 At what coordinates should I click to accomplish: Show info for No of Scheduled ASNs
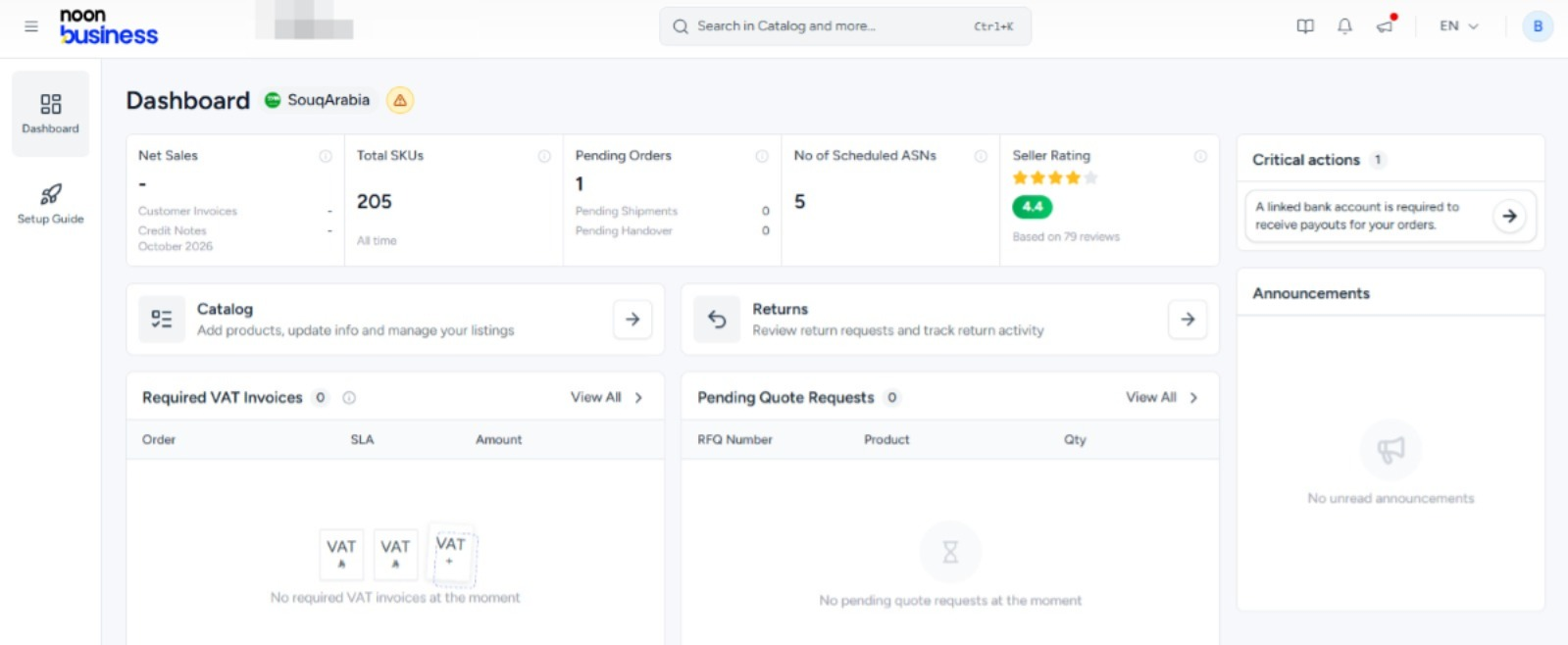(981, 156)
